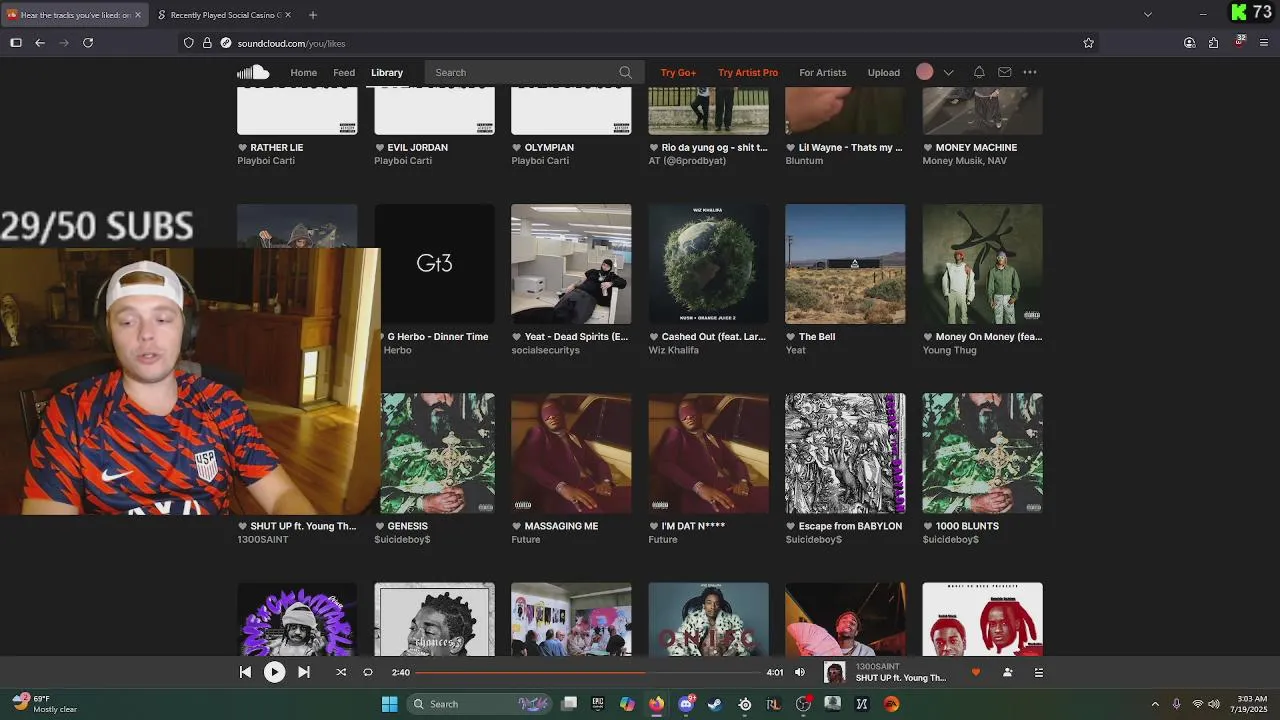The image size is (1280, 720).
Task: Open the Library tab
Action: [x=387, y=72]
